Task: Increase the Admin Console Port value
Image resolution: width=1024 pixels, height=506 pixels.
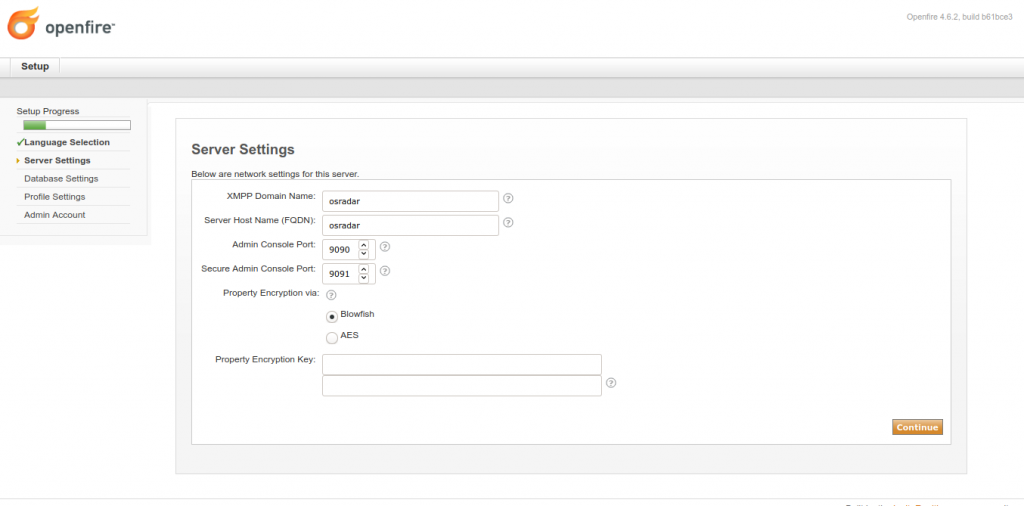Action: point(363,243)
